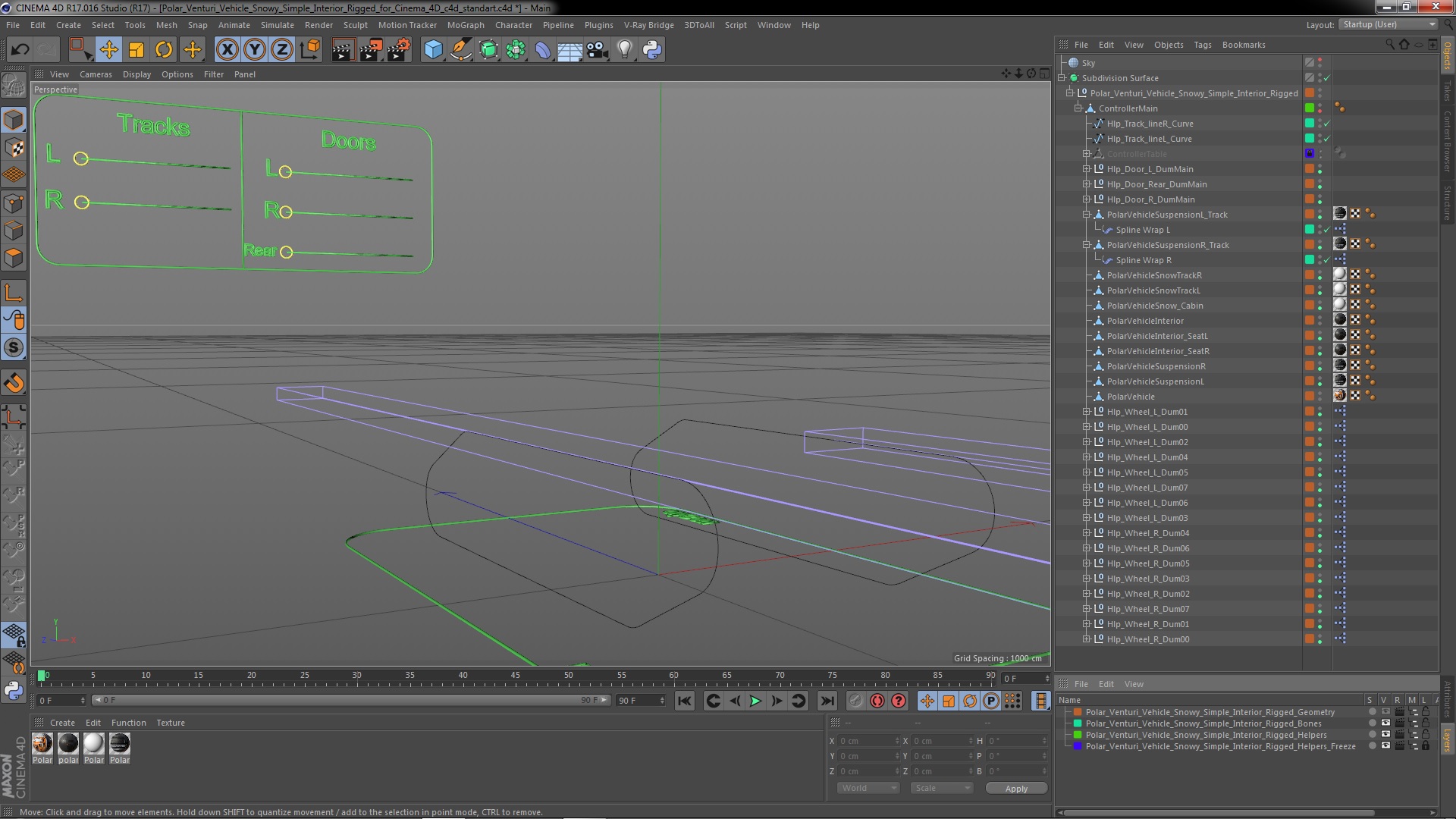Toggle X axis lock

[x=227, y=50]
